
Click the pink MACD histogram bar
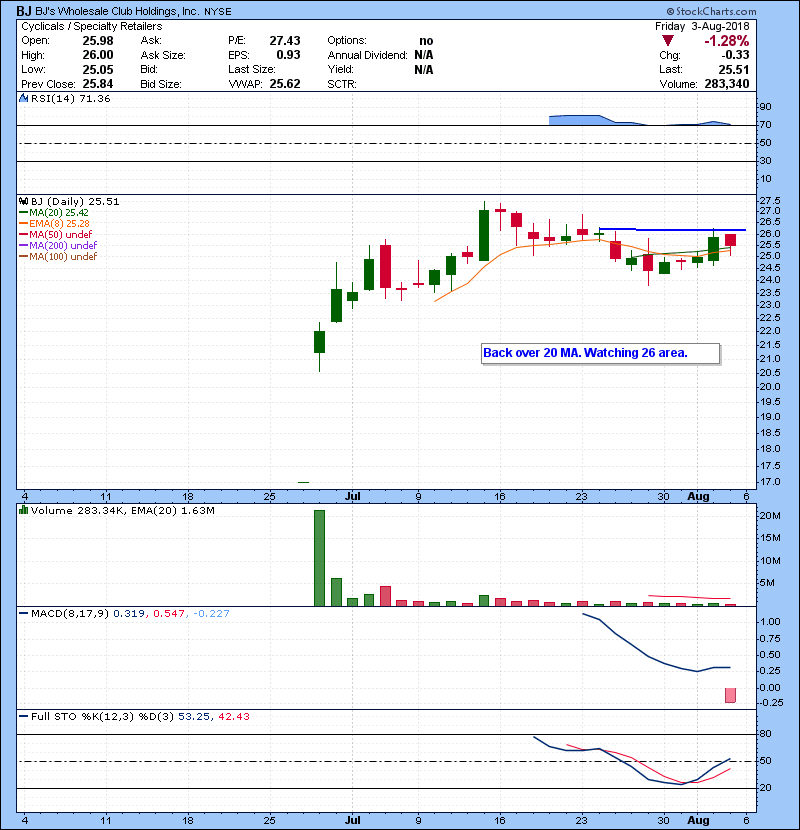click(x=730, y=695)
